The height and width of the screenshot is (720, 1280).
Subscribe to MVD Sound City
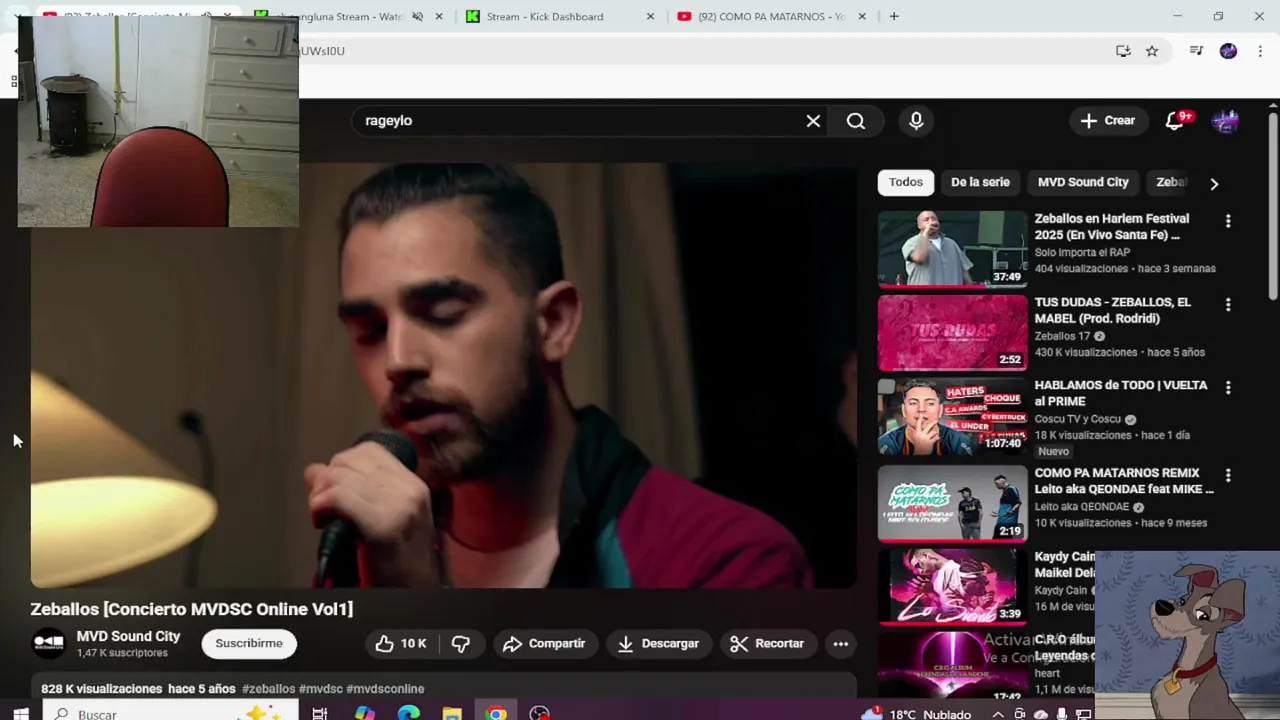pyautogui.click(x=249, y=643)
